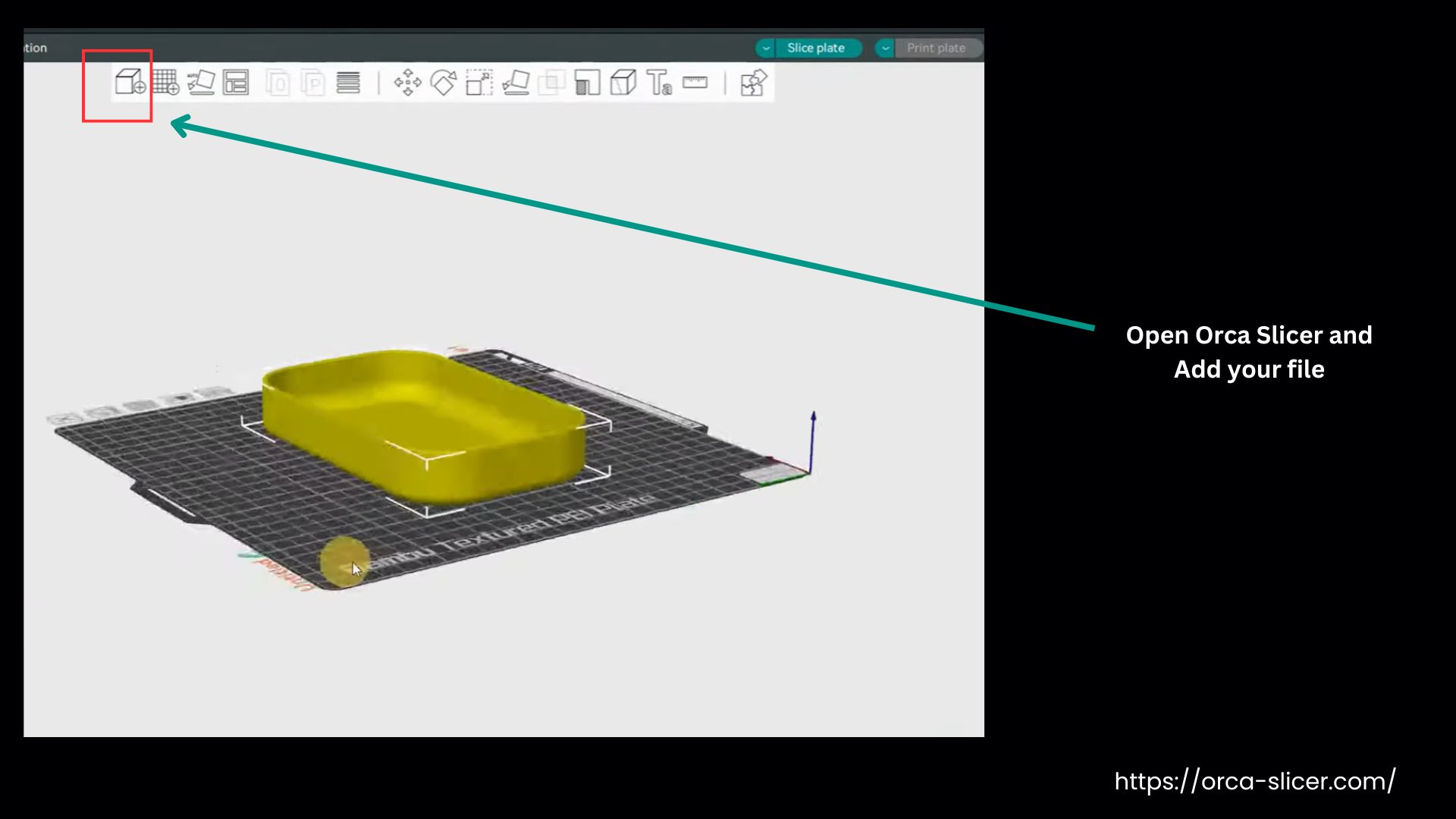Select the Lay on face tool
Screen dimensions: 1456x819
click(x=516, y=82)
